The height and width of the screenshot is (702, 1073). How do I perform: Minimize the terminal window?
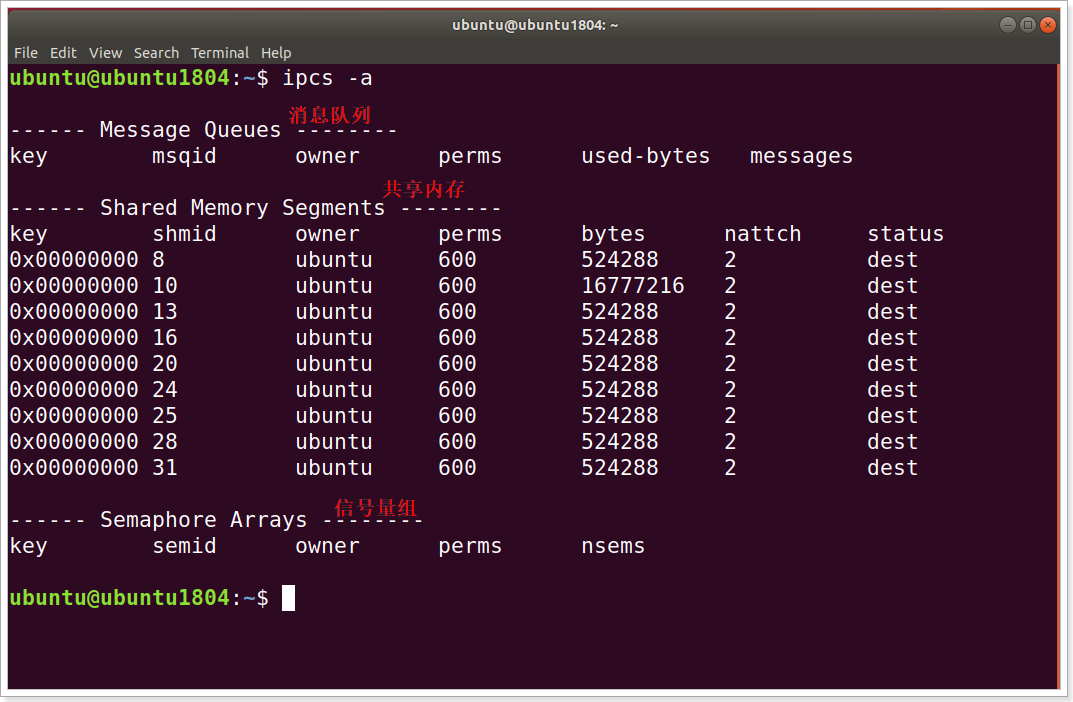coord(1007,25)
